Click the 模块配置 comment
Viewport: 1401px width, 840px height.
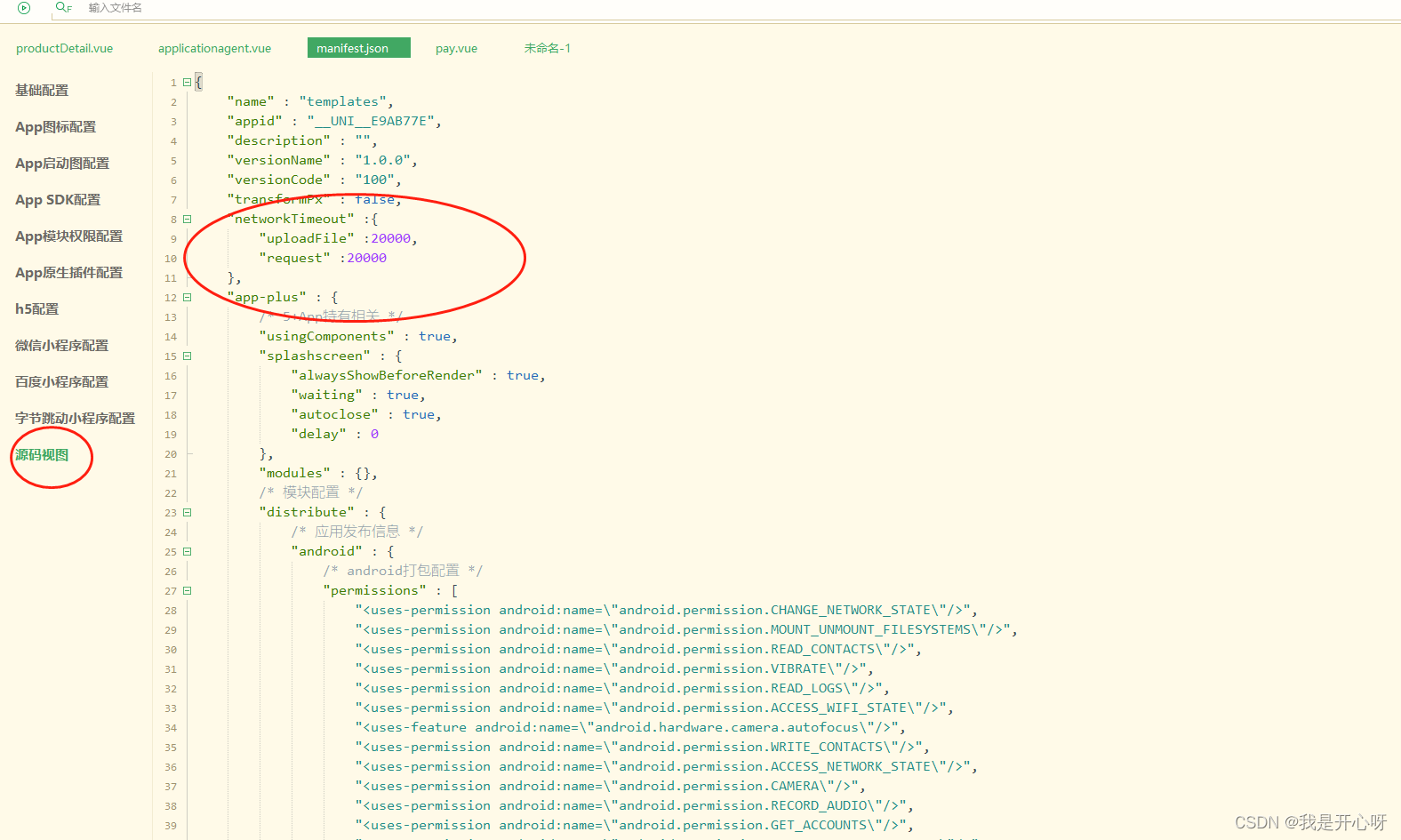point(311,492)
